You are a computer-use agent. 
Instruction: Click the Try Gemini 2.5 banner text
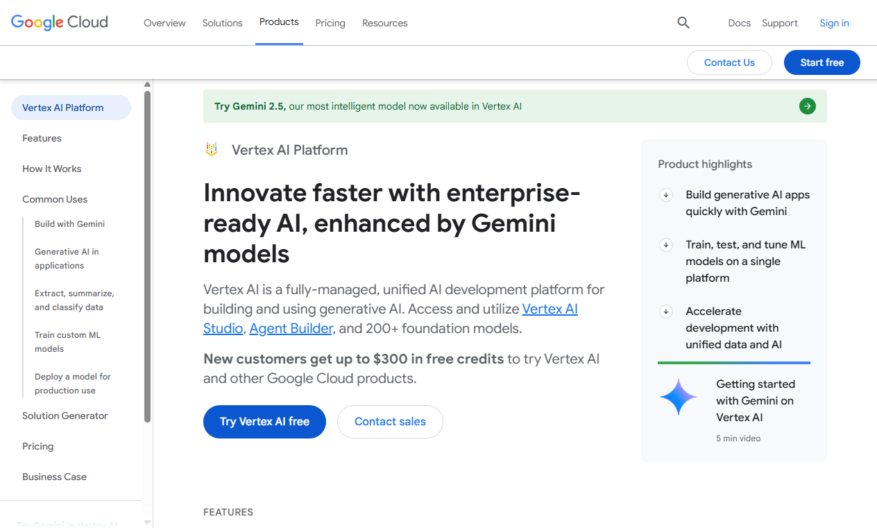click(368, 106)
